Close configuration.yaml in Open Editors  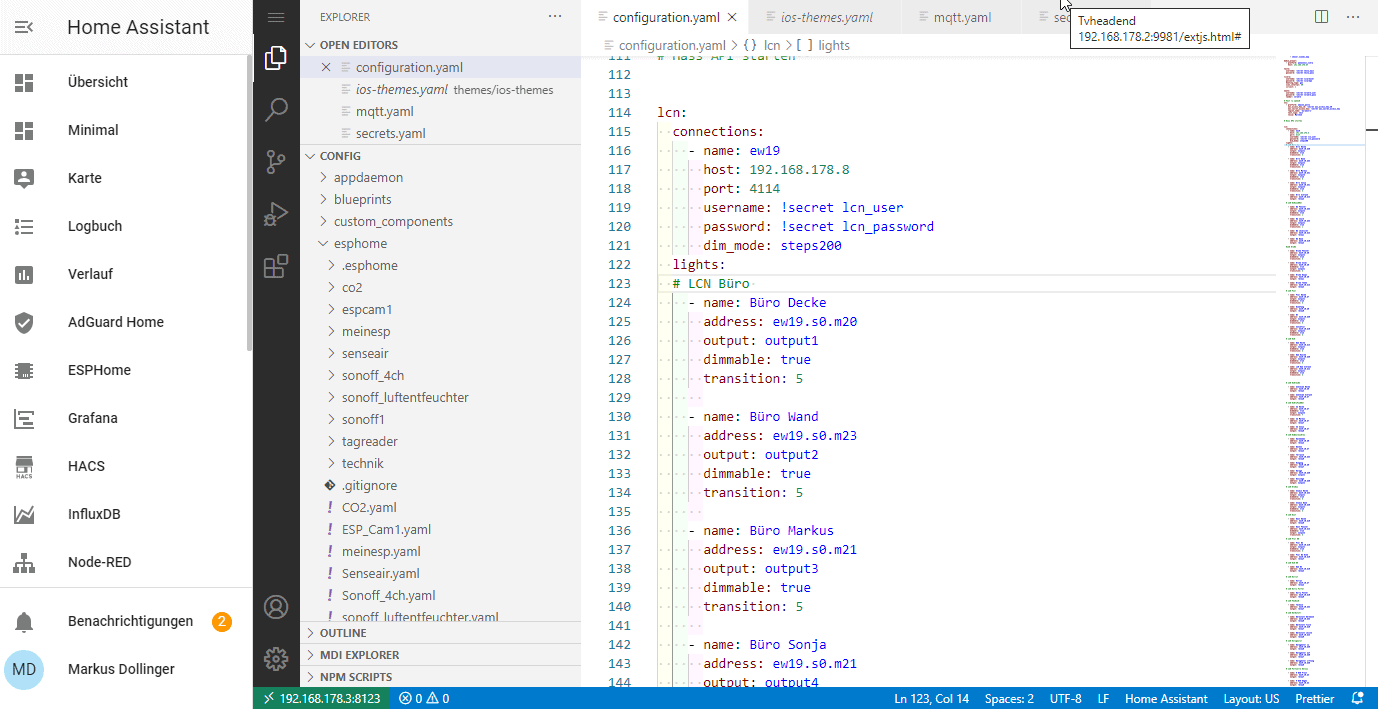click(x=326, y=67)
